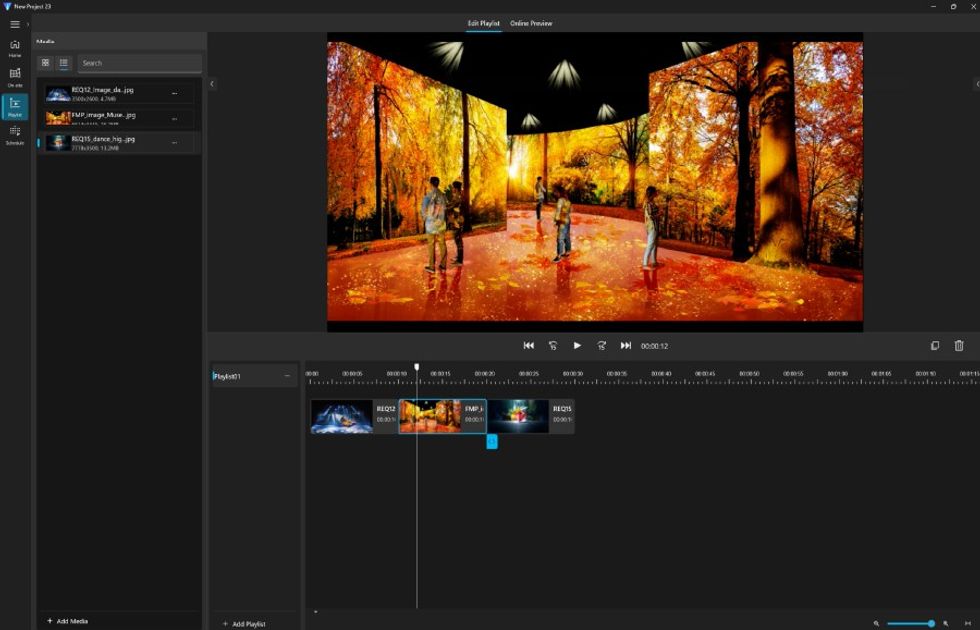Collapse the Media panel with left chevron
Viewport: 980px width, 630px height.
212,84
